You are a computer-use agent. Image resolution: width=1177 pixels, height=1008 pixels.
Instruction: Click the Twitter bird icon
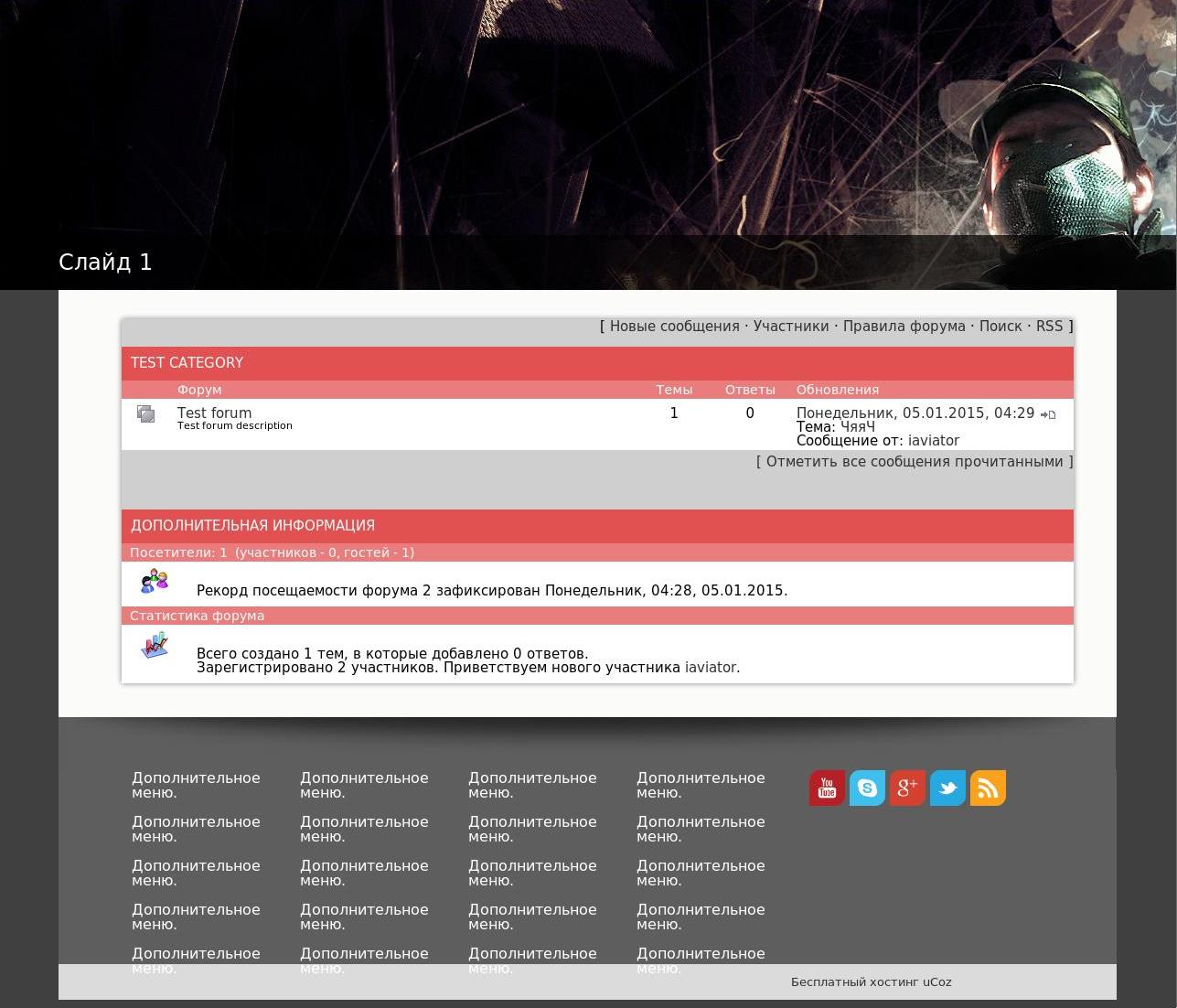947,788
